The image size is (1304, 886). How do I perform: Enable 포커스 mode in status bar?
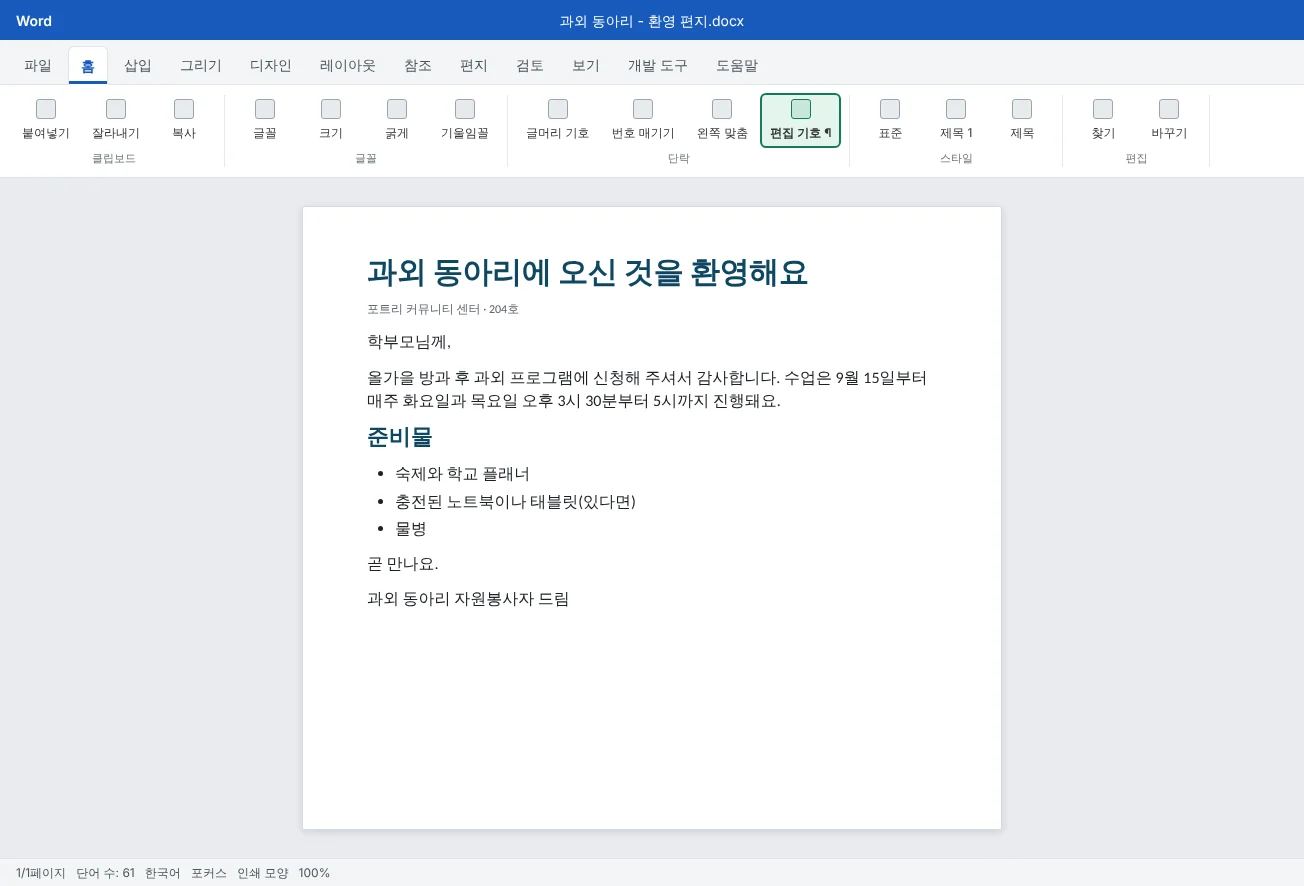click(209, 873)
